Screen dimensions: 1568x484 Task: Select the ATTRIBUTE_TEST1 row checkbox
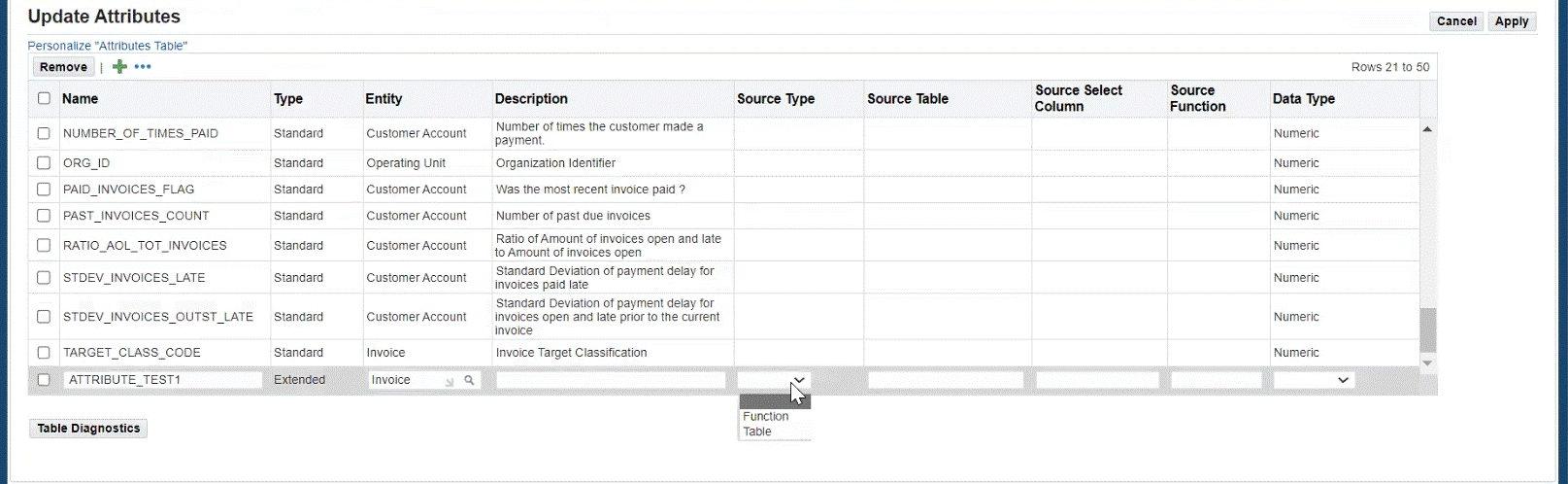click(x=44, y=380)
